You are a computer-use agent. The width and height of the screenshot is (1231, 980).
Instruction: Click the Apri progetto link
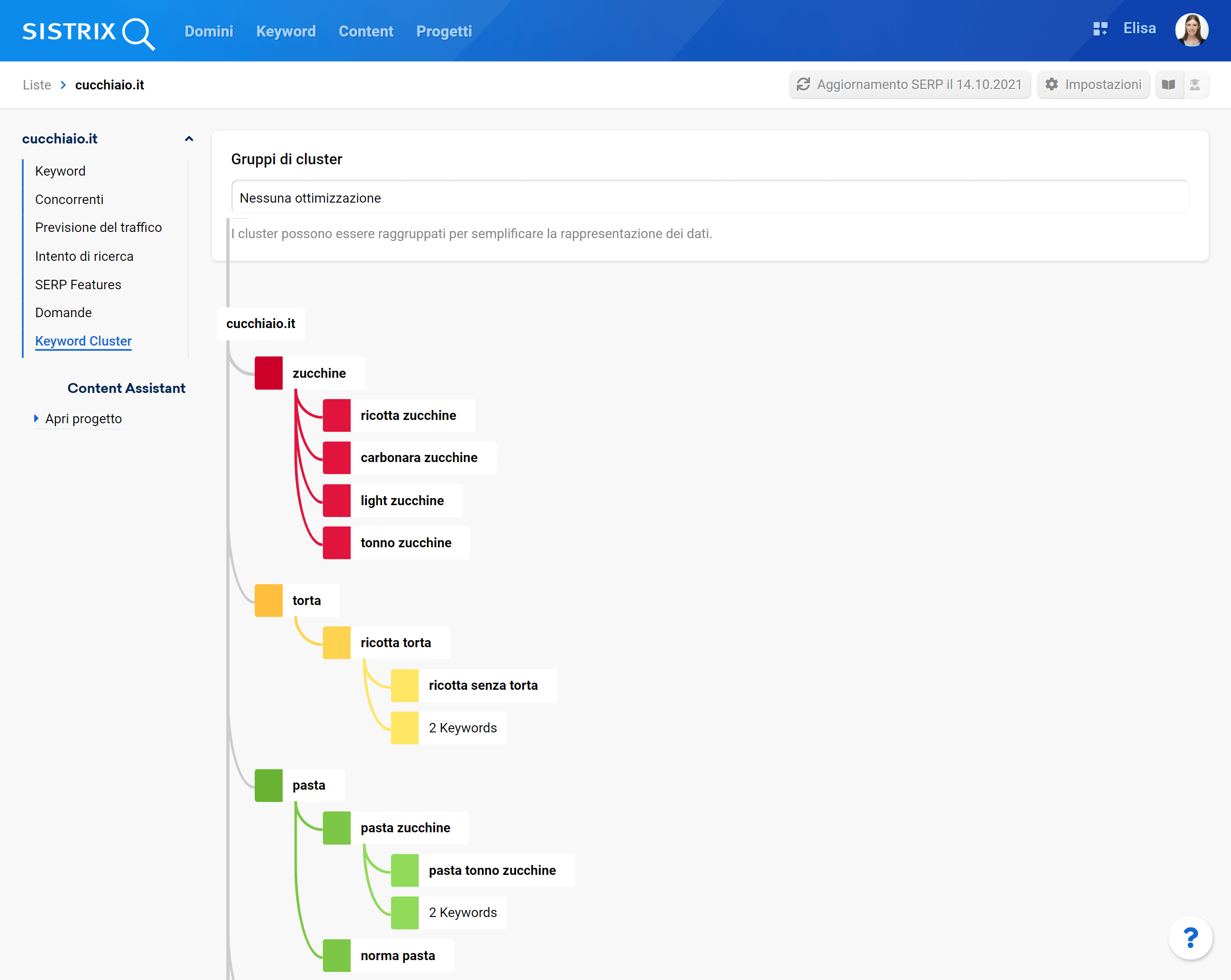(x=83, y=419)
